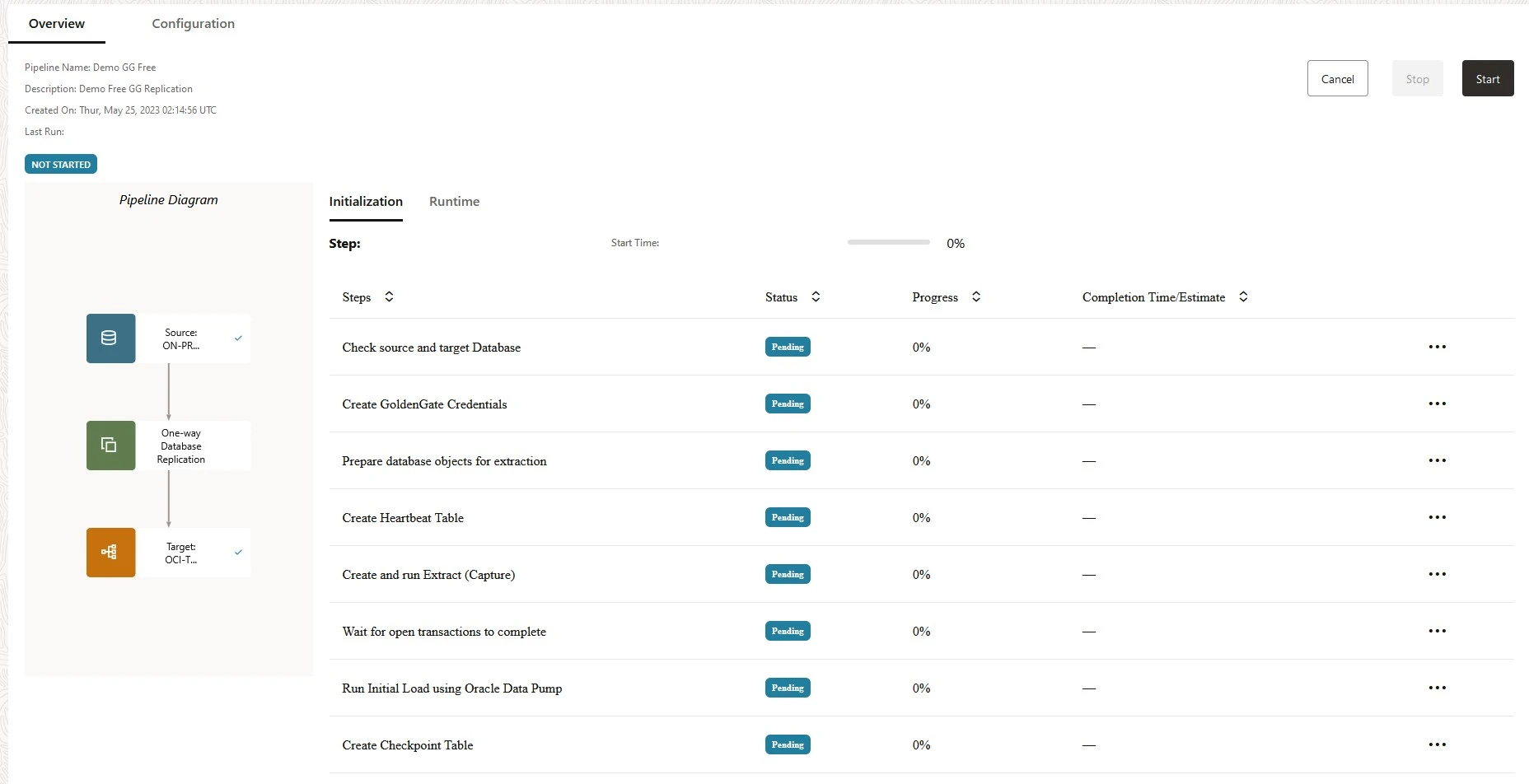Click the 'Pipeline Diagram' heading
The height and width of the screenshot is (784, 1529).
169,200
